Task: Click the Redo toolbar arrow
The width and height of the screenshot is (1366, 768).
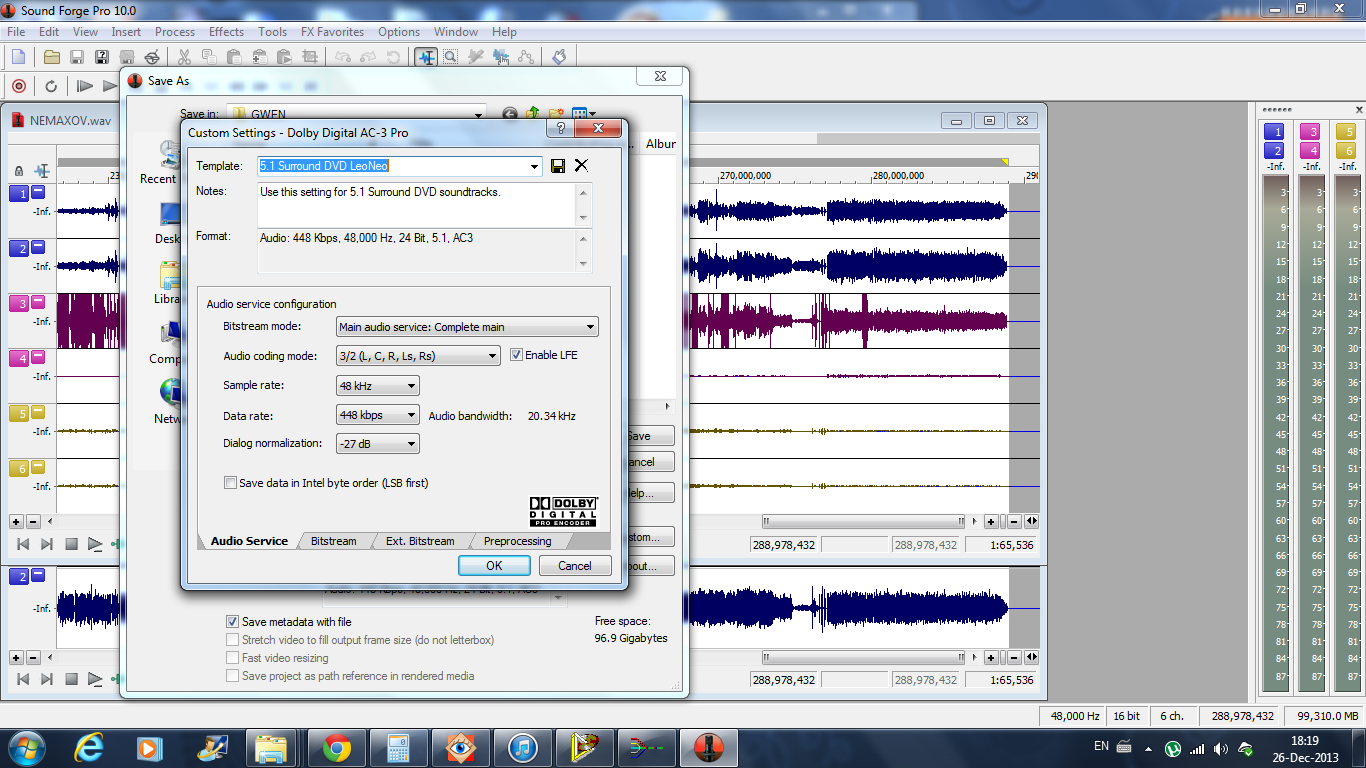Action: click(368, 57)
